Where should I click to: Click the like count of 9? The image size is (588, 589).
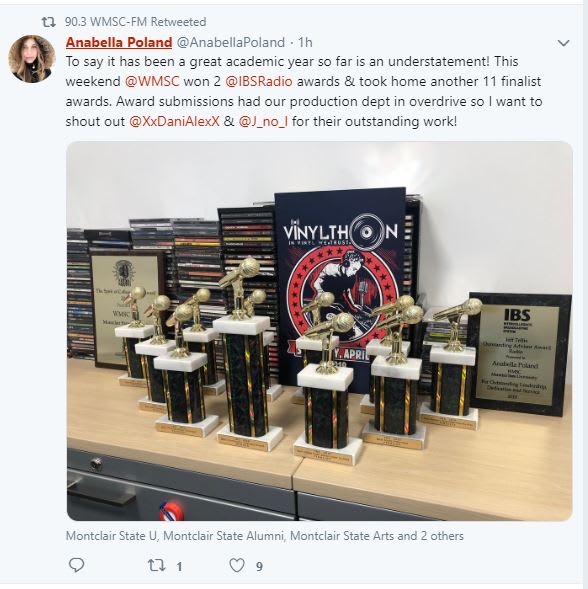click(259, 566)
